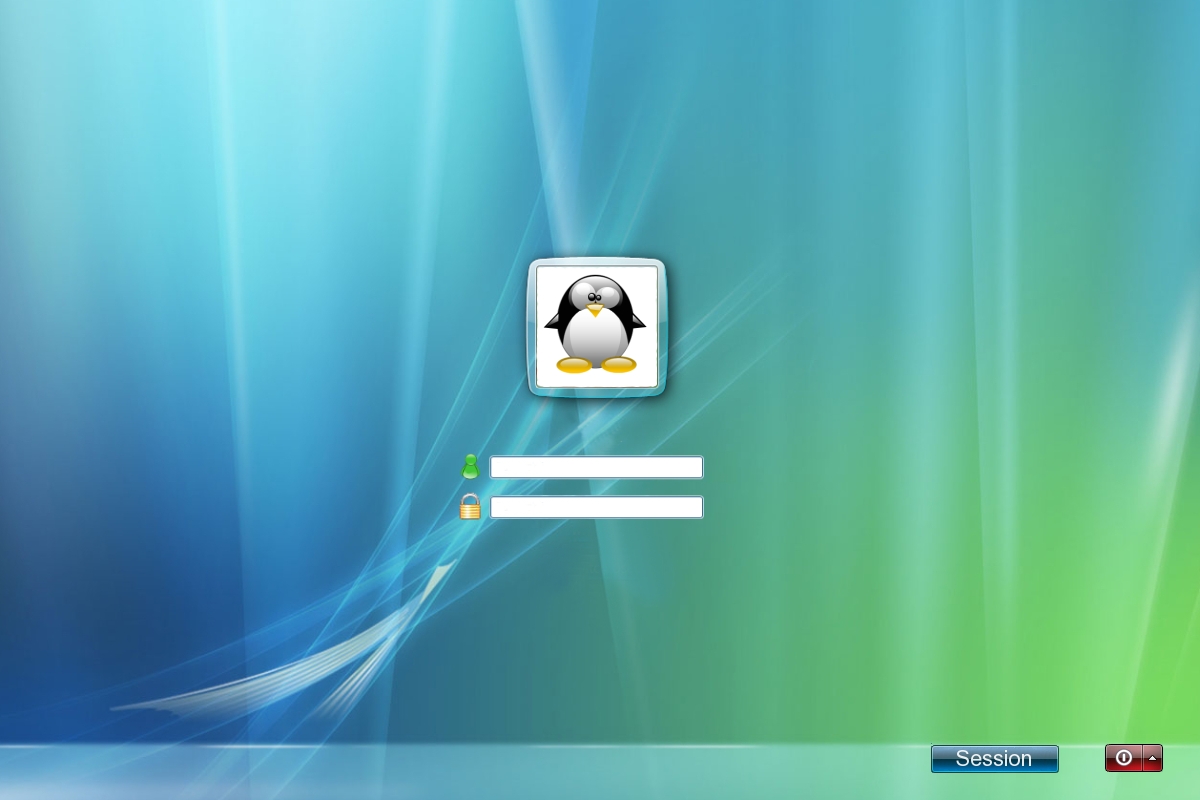
Task: Click the gold padlock icon
Action: pyautogui.click(x=470, y=506)
